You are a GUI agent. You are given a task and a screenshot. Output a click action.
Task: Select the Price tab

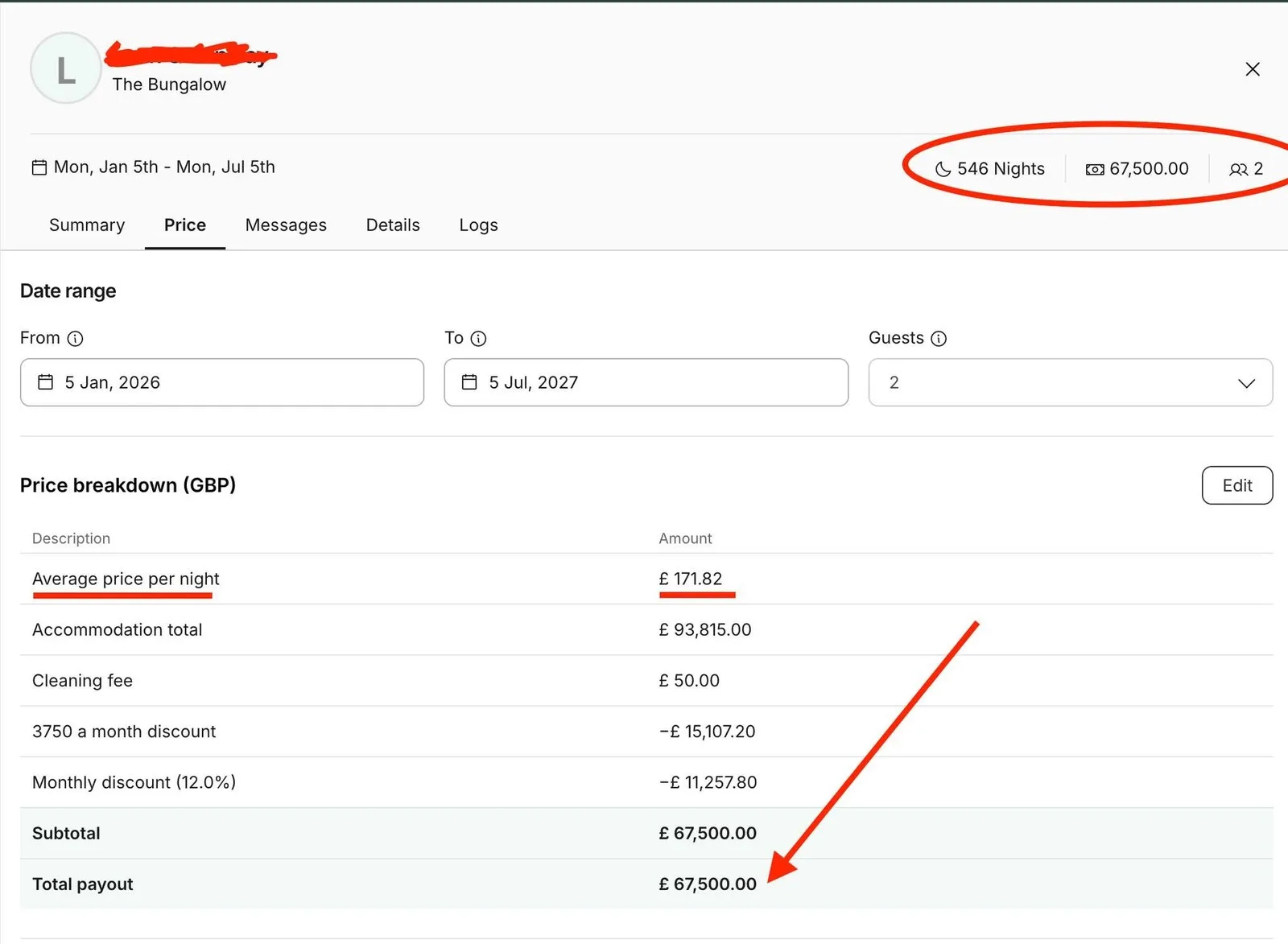pos(185,225)
